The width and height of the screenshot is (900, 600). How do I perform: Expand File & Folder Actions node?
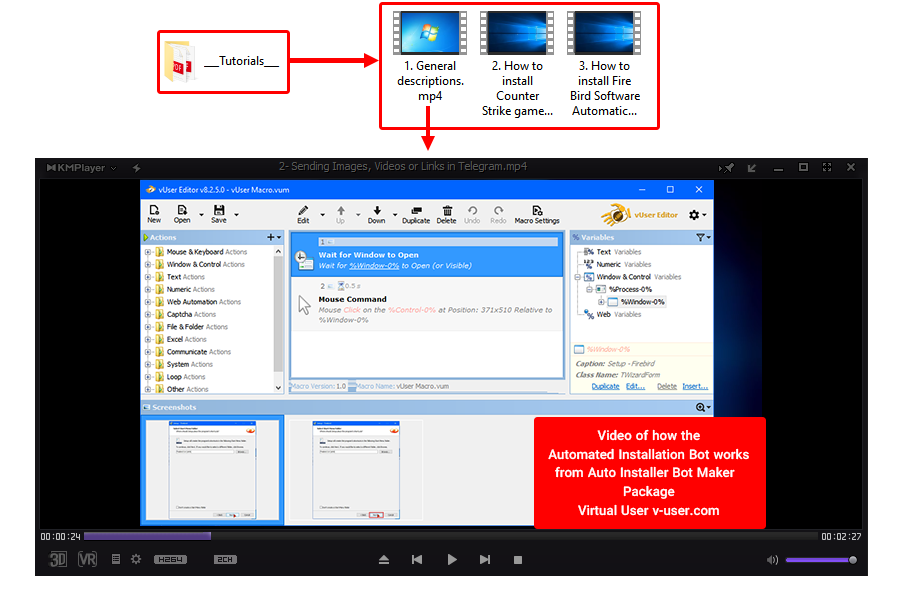pos(148,327)
